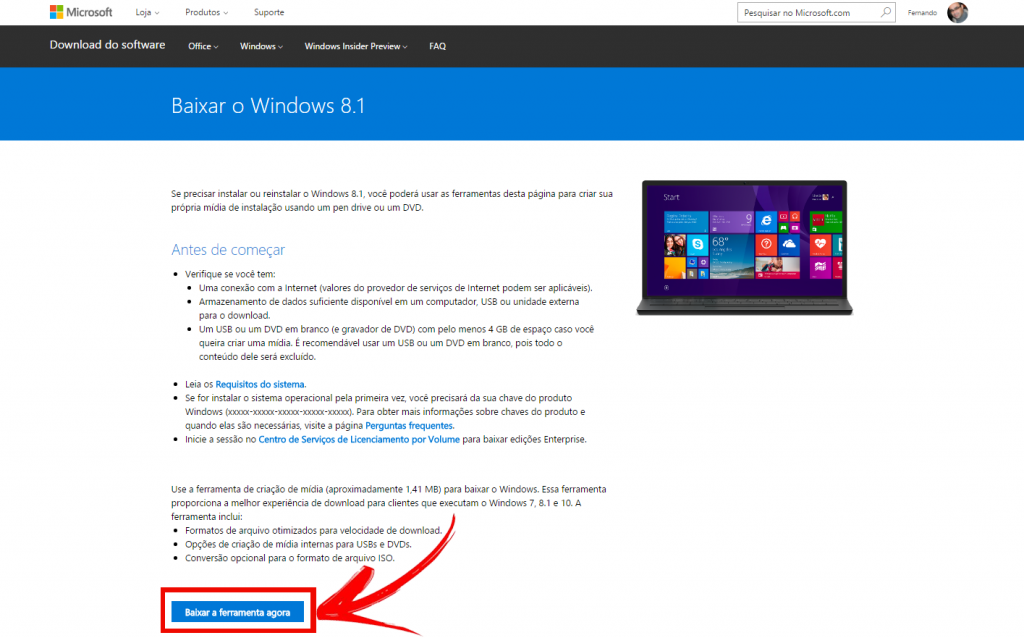Image resolution: width=1024 pixels, height=638 pixels.
Task: Click the Baixar a ferramenta agora button
Action: pyautogui.click(x=238, y=612)
